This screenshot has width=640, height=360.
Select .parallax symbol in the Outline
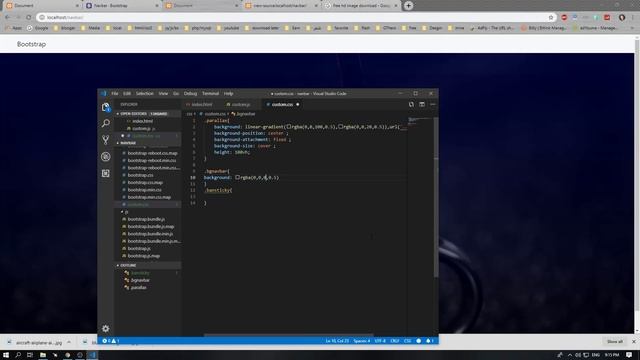click(x=138, y=287)
